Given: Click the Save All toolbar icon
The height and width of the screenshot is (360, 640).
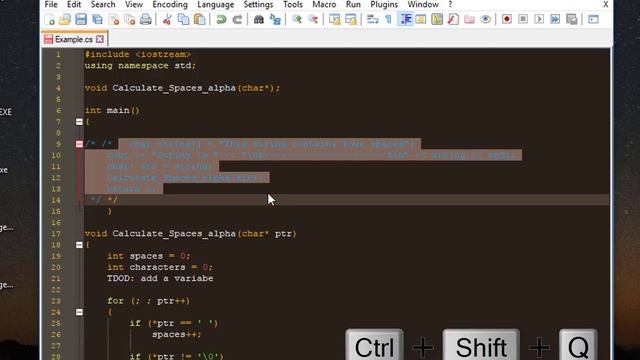Looking at the screenshot, I should pos(97,19).
